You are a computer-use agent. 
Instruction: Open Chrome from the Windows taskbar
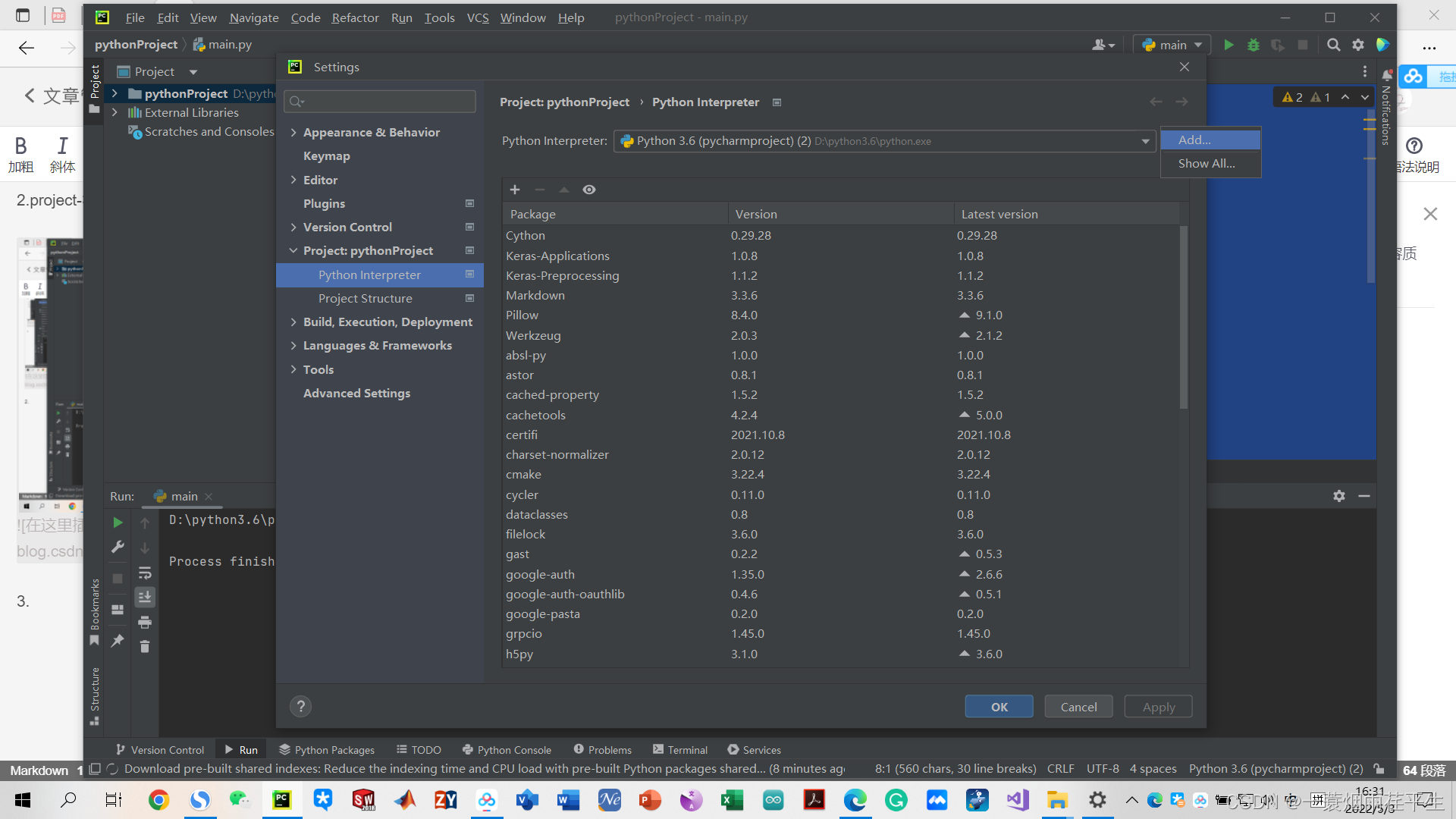point(158,799)
